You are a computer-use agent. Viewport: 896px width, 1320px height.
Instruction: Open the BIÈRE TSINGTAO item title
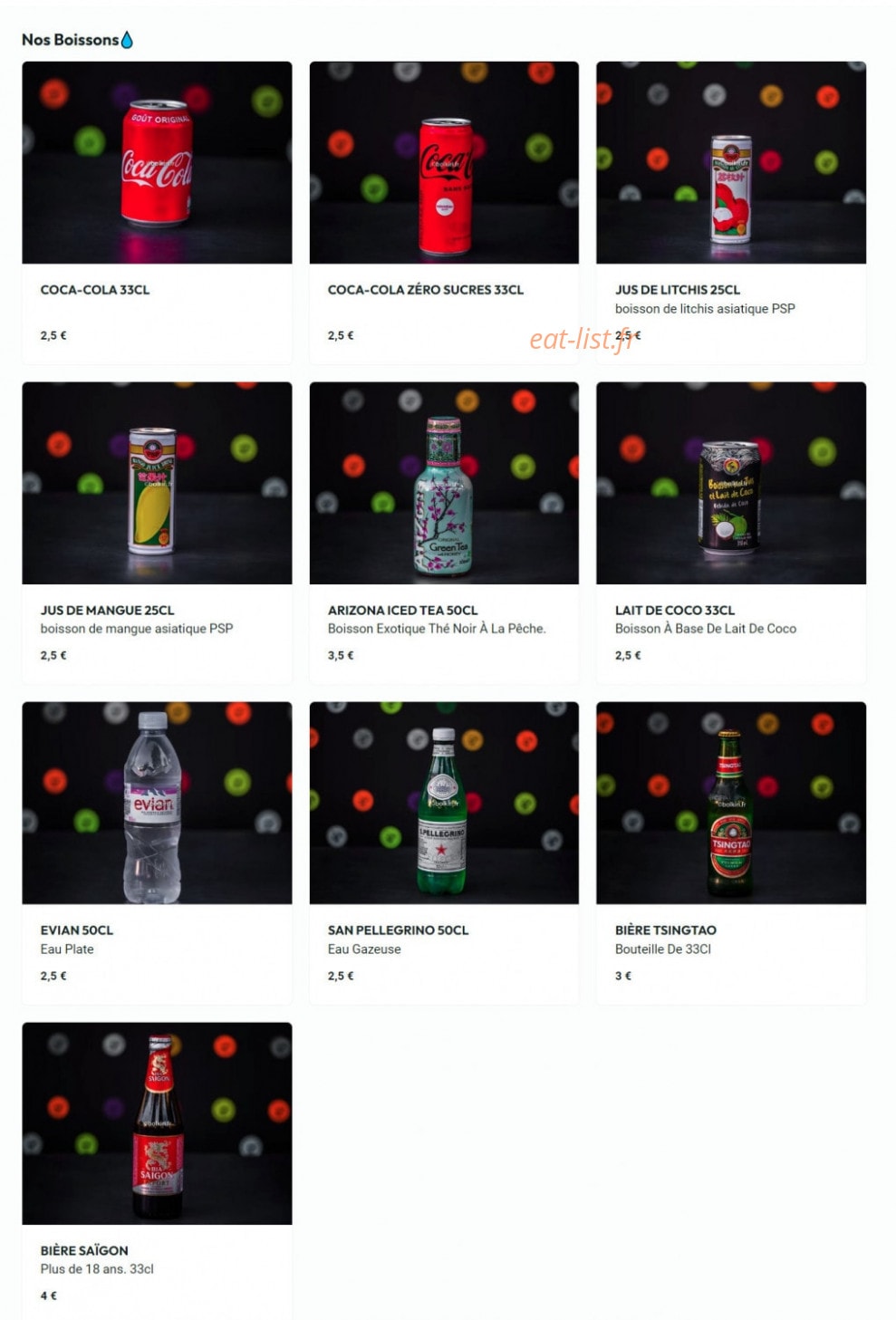(x=666, y=930)
